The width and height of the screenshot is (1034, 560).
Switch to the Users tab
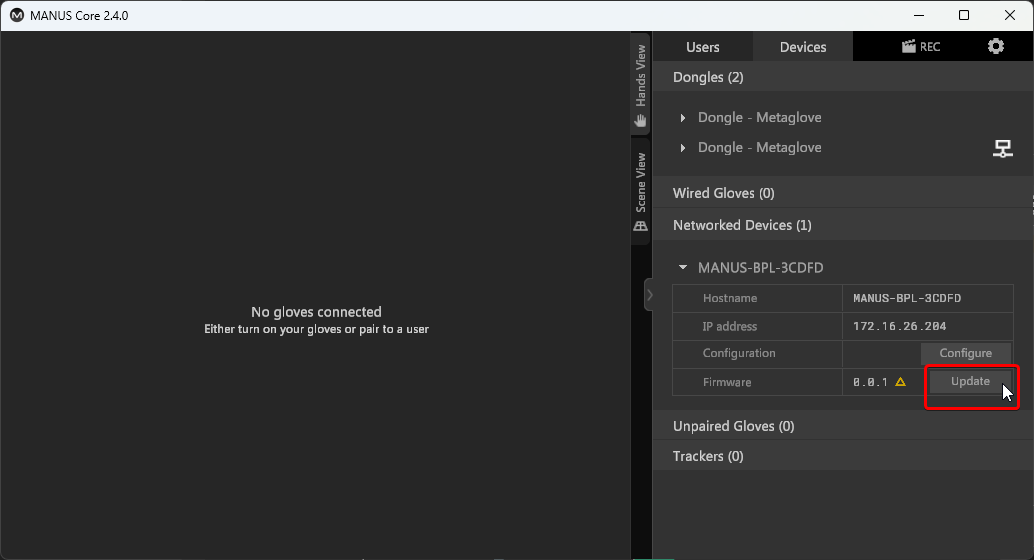702,47
